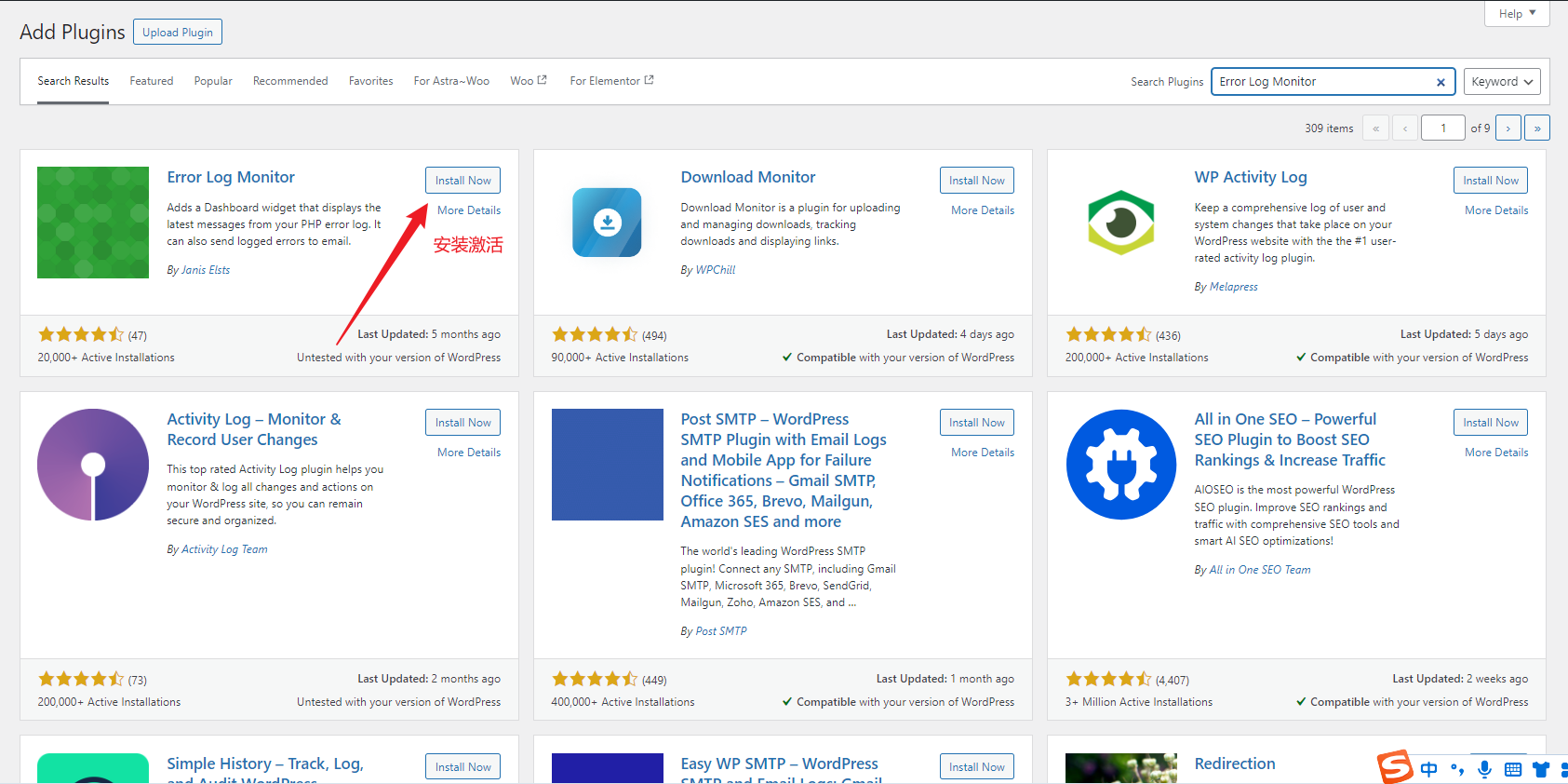Open the Popular plugins tab
The width and height of the screenshot is (1568, 784).
coord(213,81)
